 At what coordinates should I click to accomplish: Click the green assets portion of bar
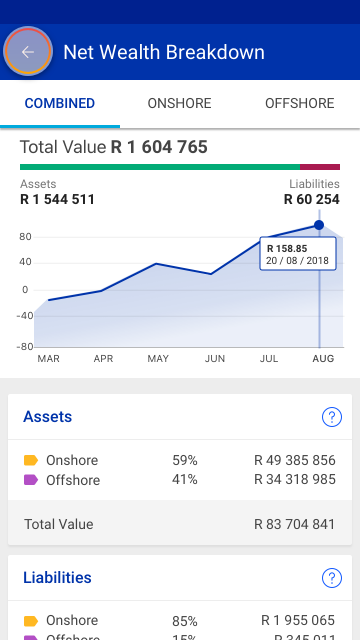point(160,167)
